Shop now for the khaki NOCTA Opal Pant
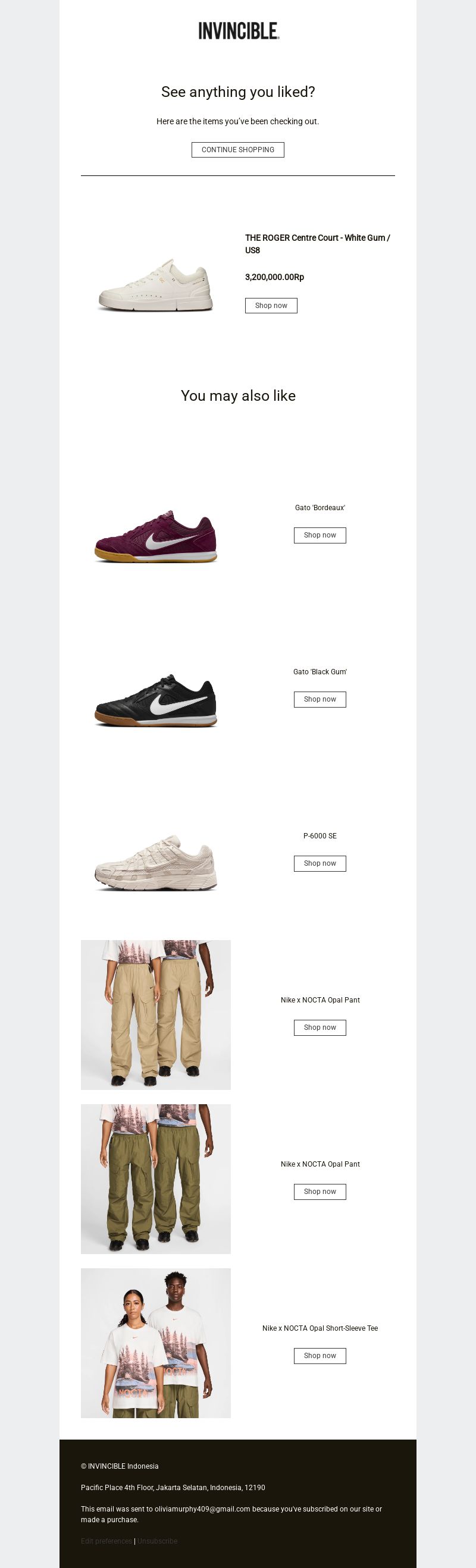 [x=320, y=1027]
